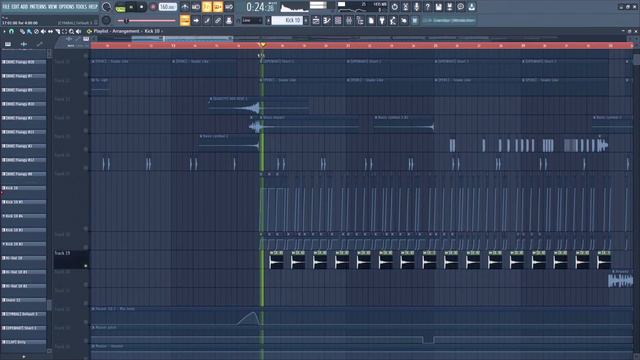The image size is (640, 360).
Task: Click Playlist - Arrangement breadcrumb
Action: [116, 31]
